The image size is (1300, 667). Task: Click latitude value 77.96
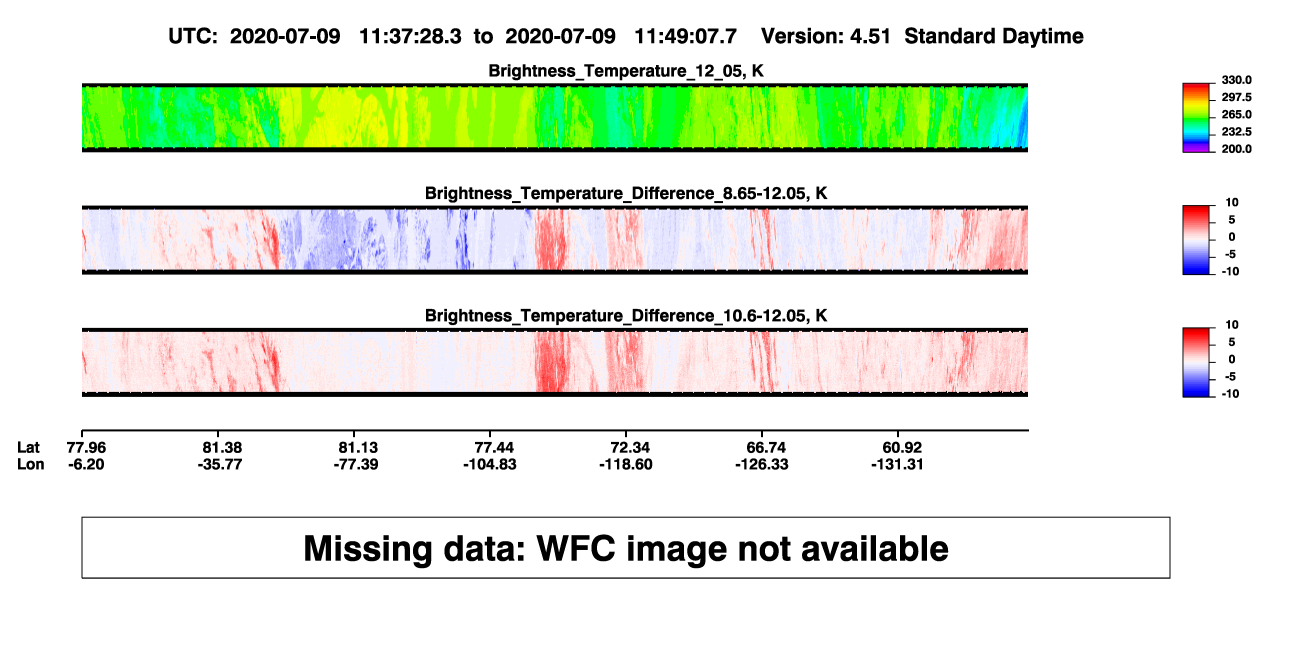(86, 447)
